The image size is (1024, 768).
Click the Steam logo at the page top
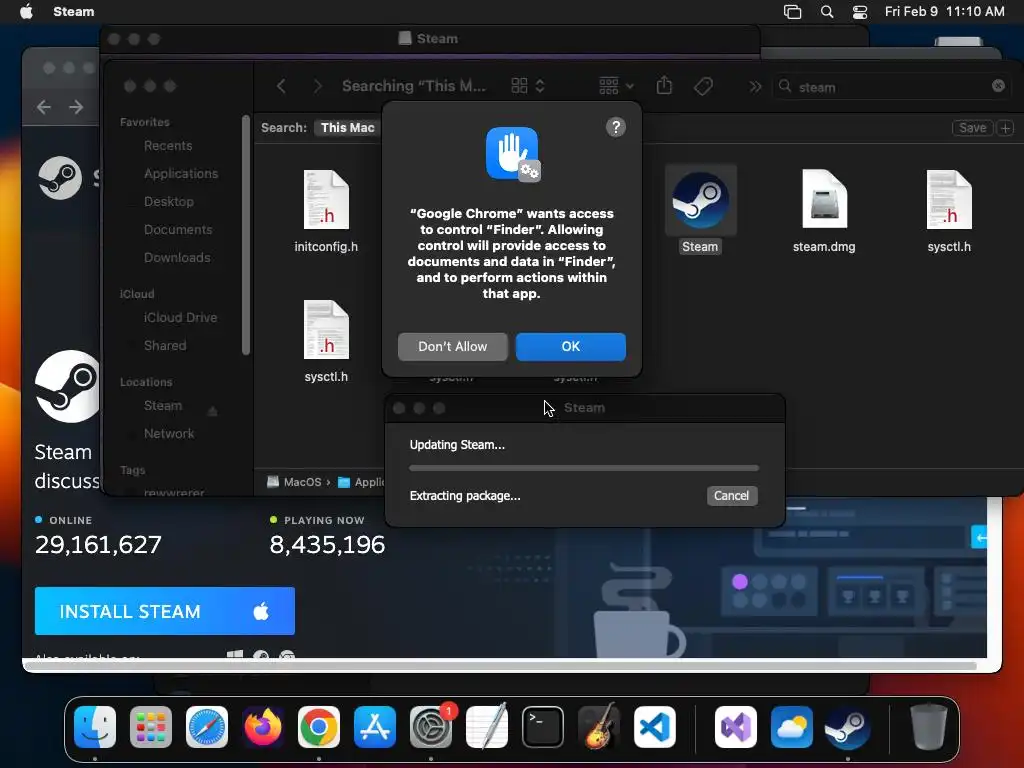[x=60, y=178]
